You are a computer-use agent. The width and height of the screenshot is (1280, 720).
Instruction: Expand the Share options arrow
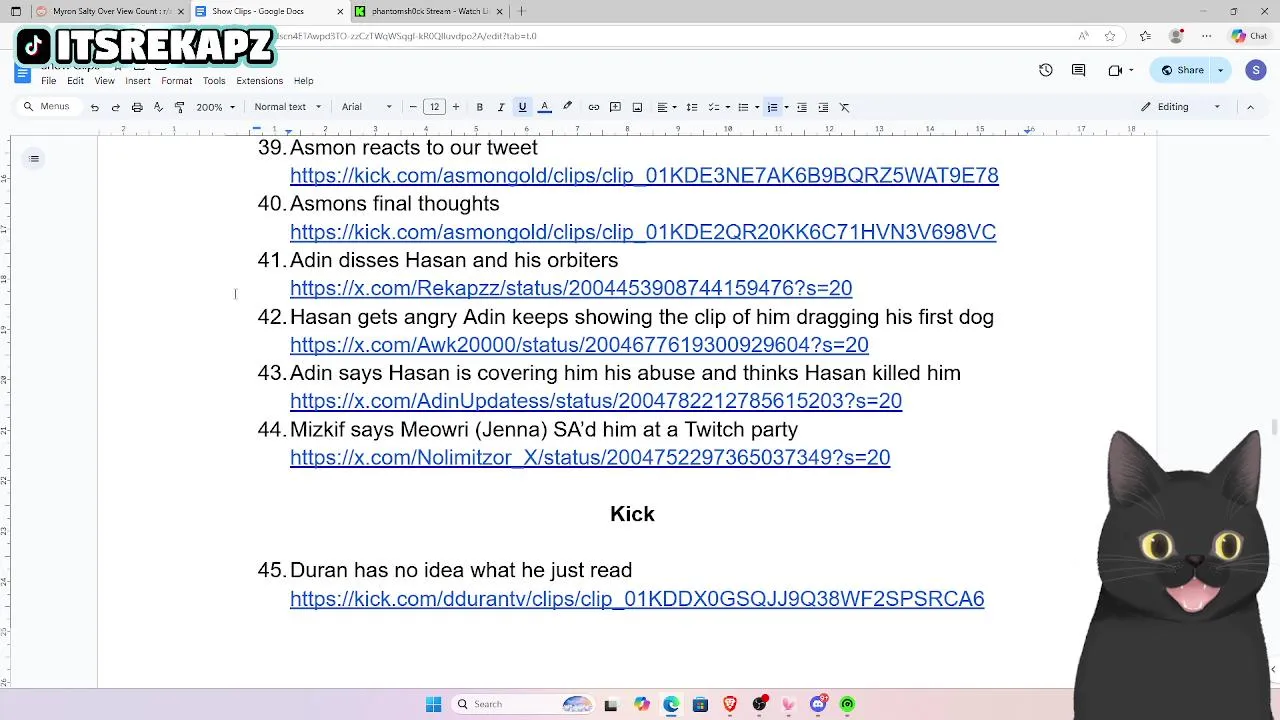click(x=1220, y=70)
